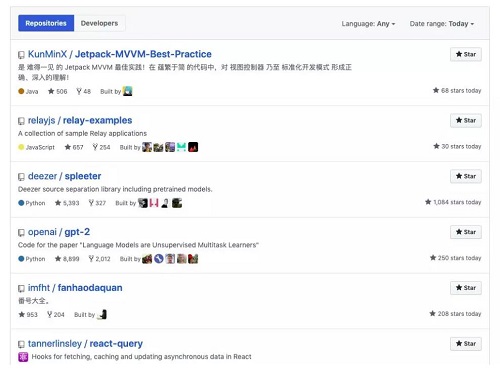Image resolution: width=500 pixels, height=376 pixels.
Task: Expand the Date range: Today dropdown
Action: 442,24
